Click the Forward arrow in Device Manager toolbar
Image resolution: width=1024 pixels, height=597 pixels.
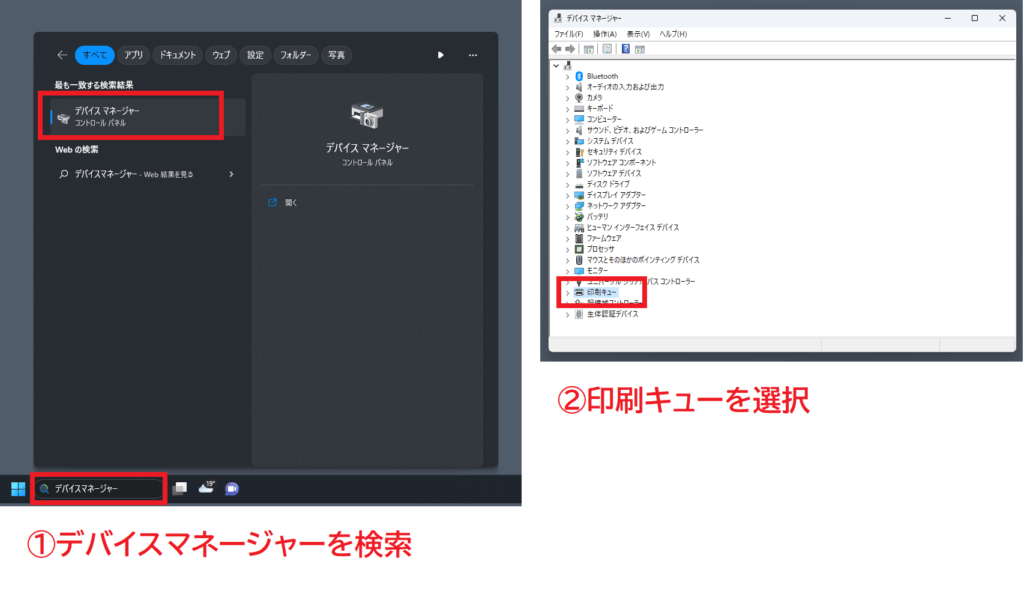click(x=570, y=49)
